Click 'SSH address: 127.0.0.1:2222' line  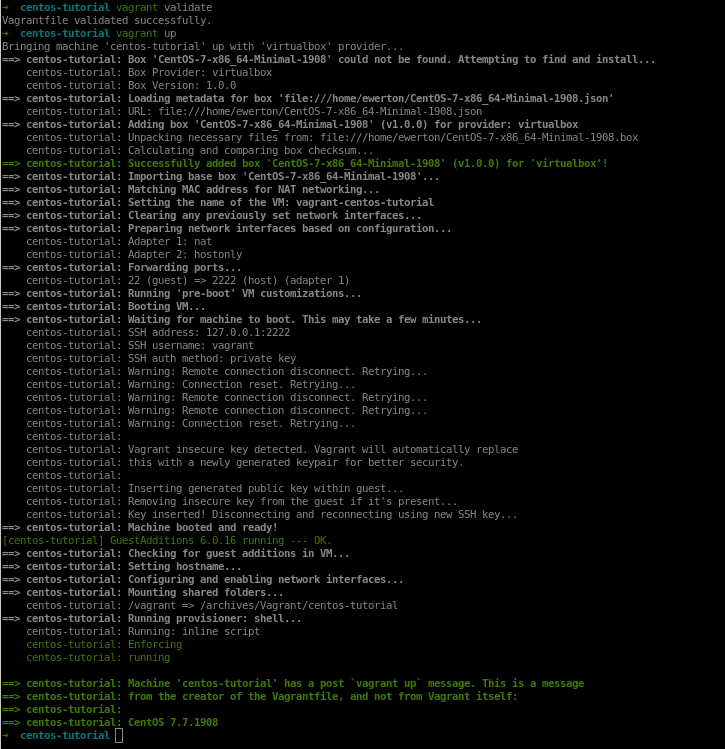158,332
